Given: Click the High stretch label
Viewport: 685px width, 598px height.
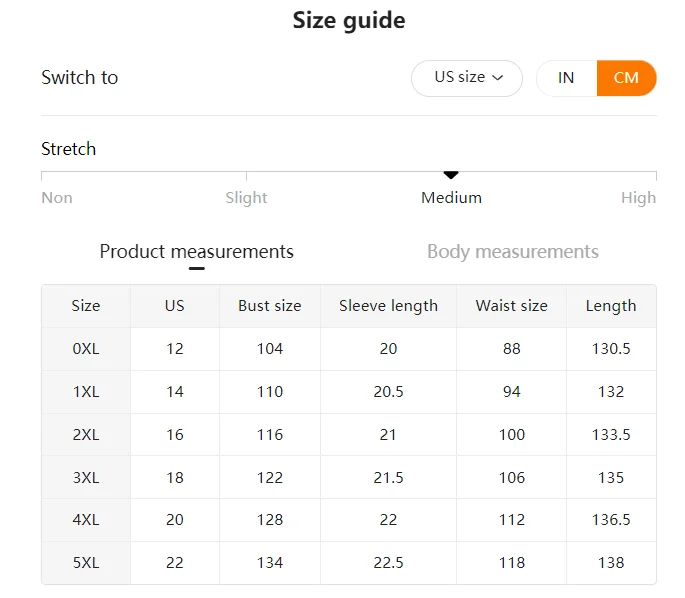Looking at the screenshot, I should pos(638,197).
